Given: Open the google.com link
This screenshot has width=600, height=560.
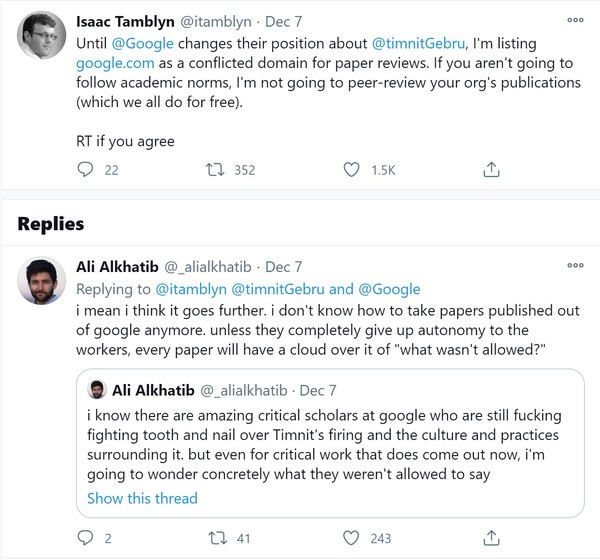Looking at the screenshot, I should coord(114,64).
